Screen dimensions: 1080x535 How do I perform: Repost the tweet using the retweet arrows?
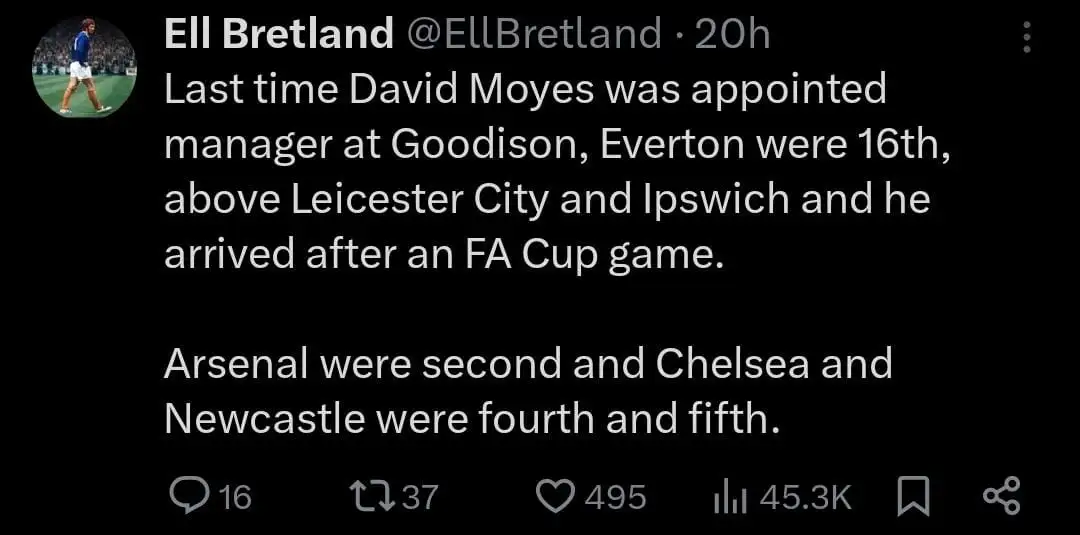371,496
